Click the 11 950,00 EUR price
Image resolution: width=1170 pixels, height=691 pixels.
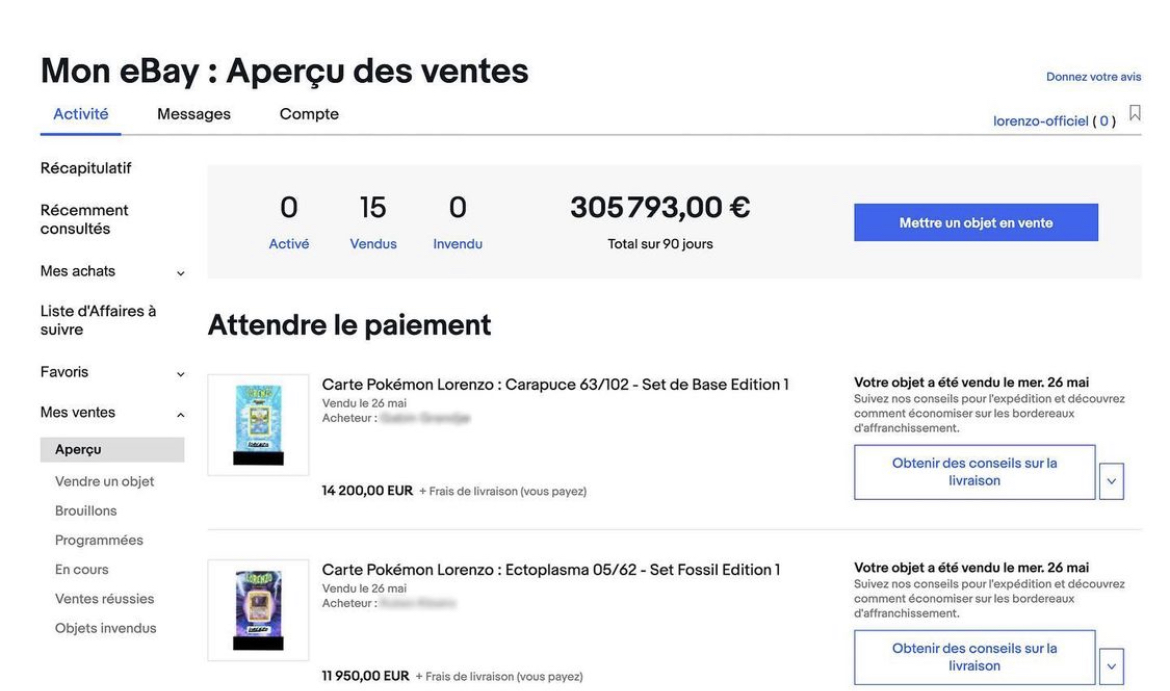[366, 675]
